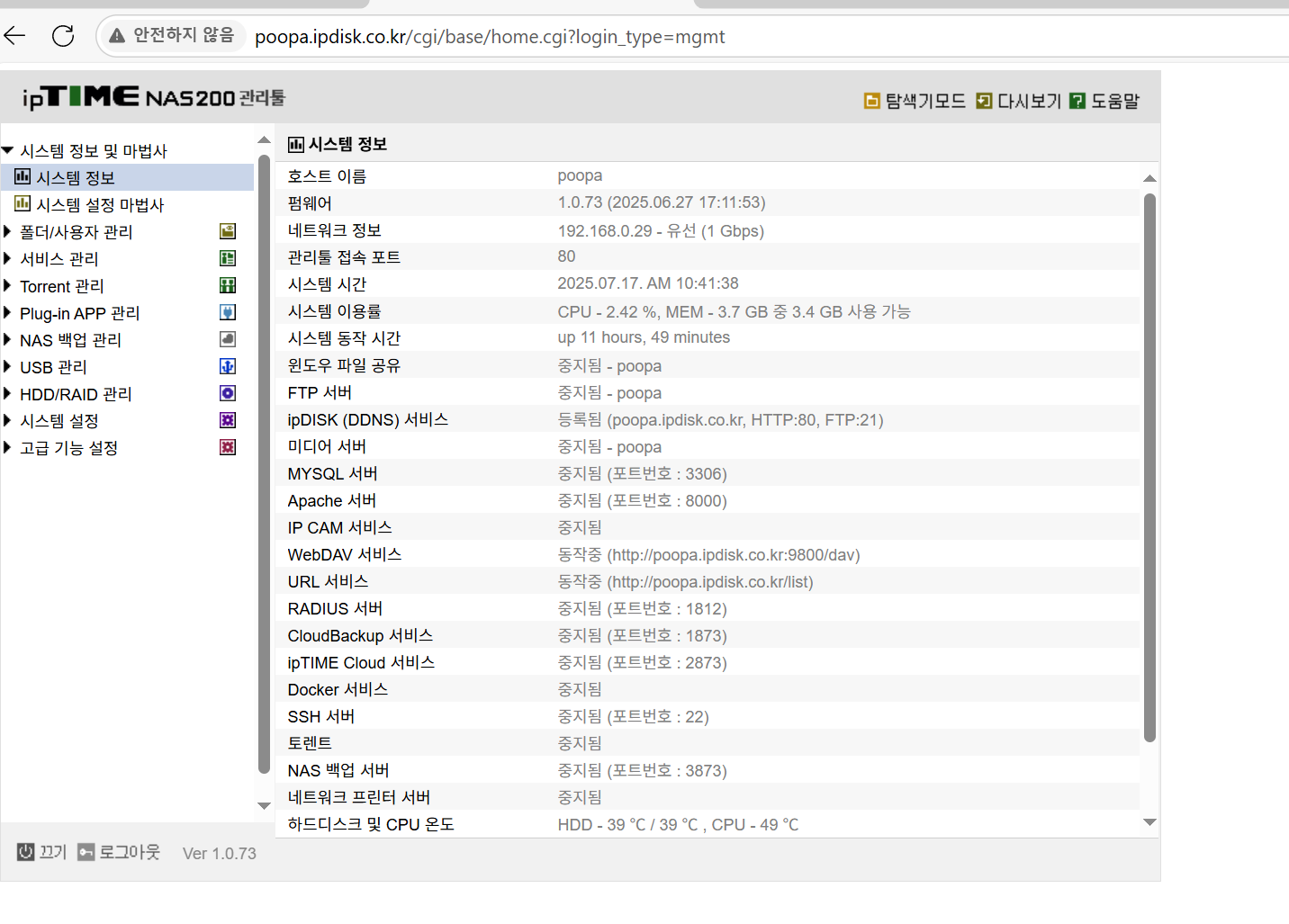Click the 끄기 power icon
1289x924 pixels.
pyautogui.click(x=26, y=852)
